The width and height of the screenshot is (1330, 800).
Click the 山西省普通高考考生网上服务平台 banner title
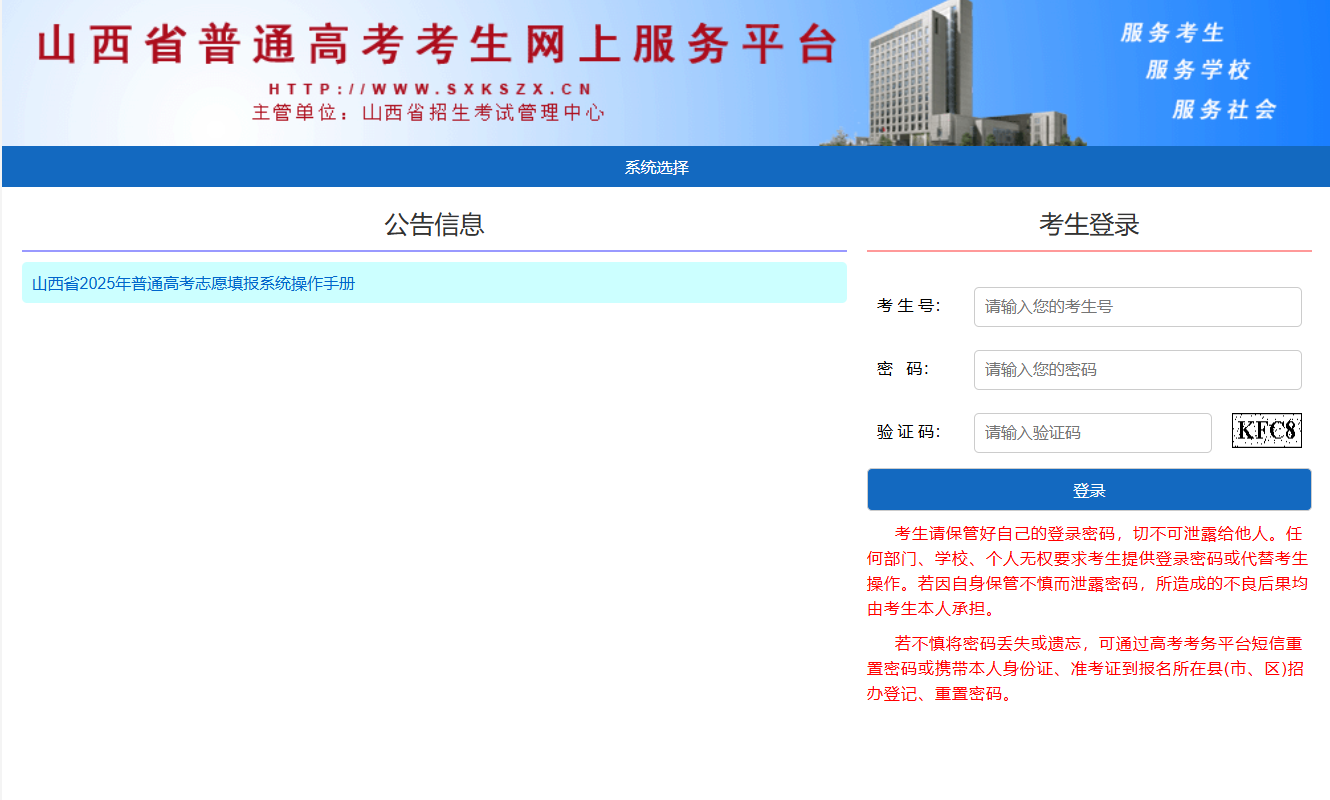438,44
